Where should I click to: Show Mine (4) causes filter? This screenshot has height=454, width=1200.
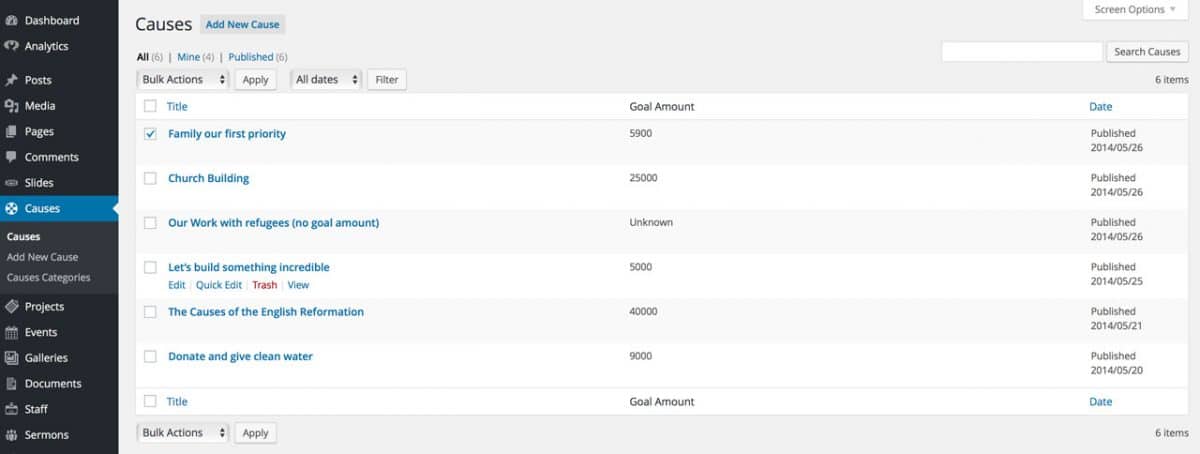point(195,57)
